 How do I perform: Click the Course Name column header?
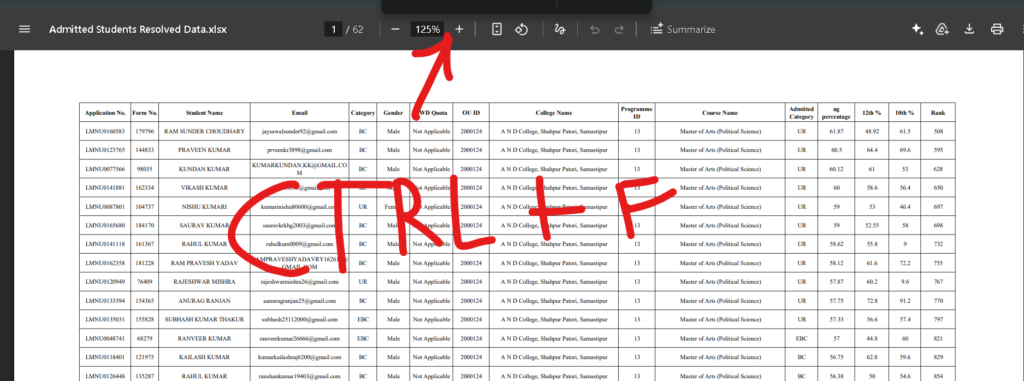click(x=720, y=112)
